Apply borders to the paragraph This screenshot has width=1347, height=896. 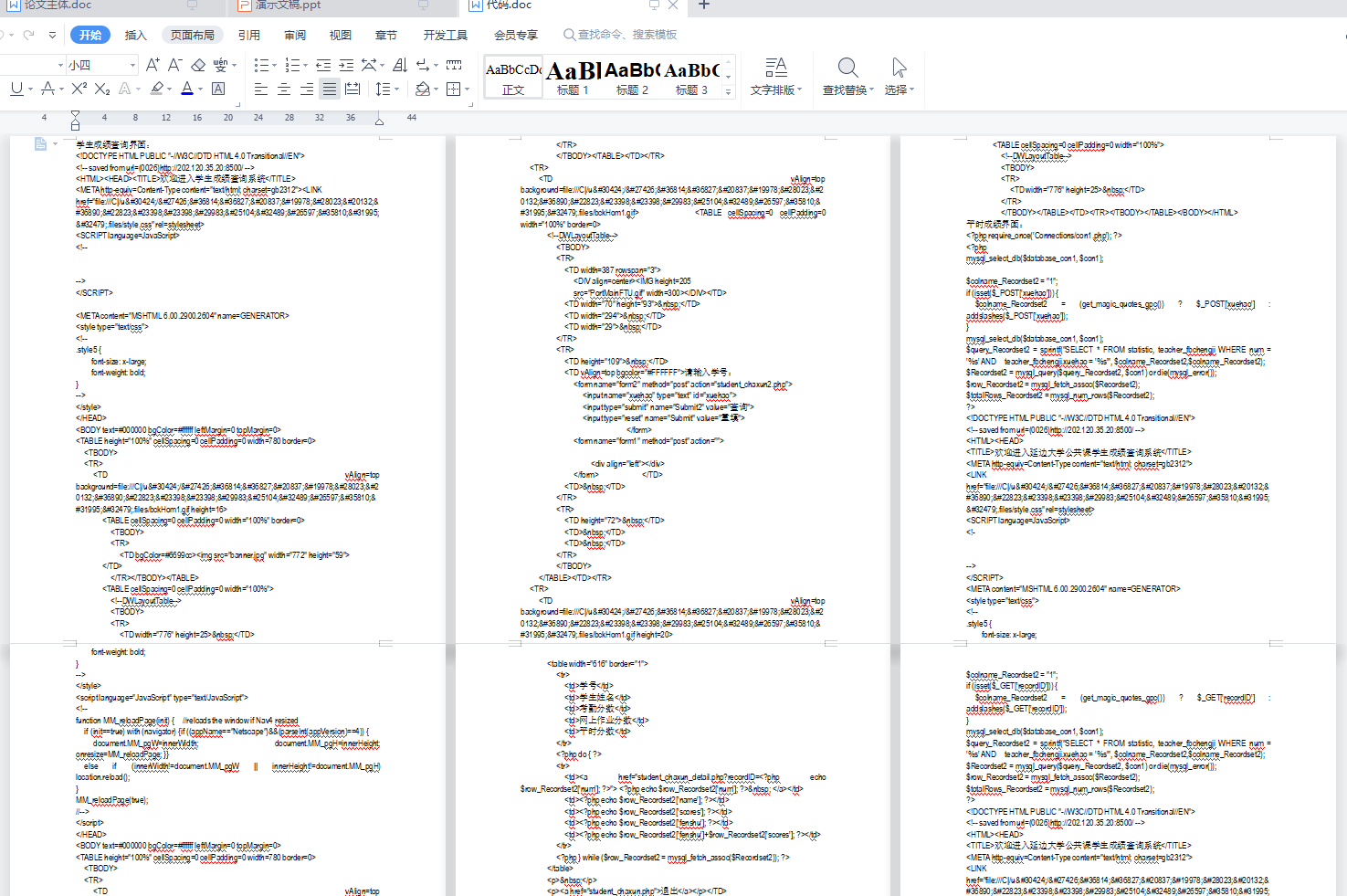(453, 89)
